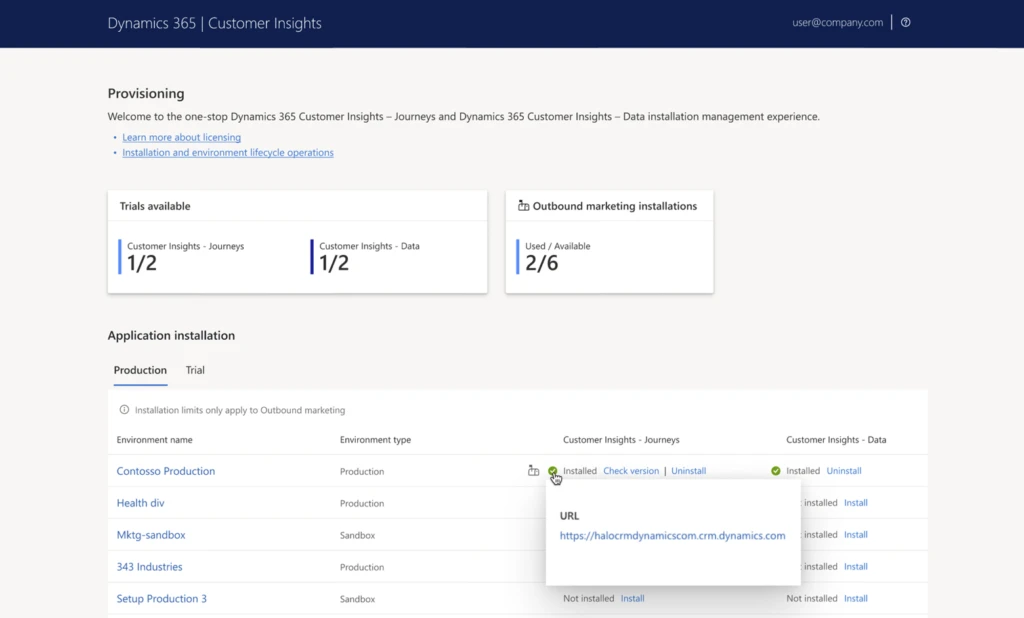Screen dimensions: 1024x618
Task: Click the help question mark icon
Action: pyautogui.click(x=906, y=23)
